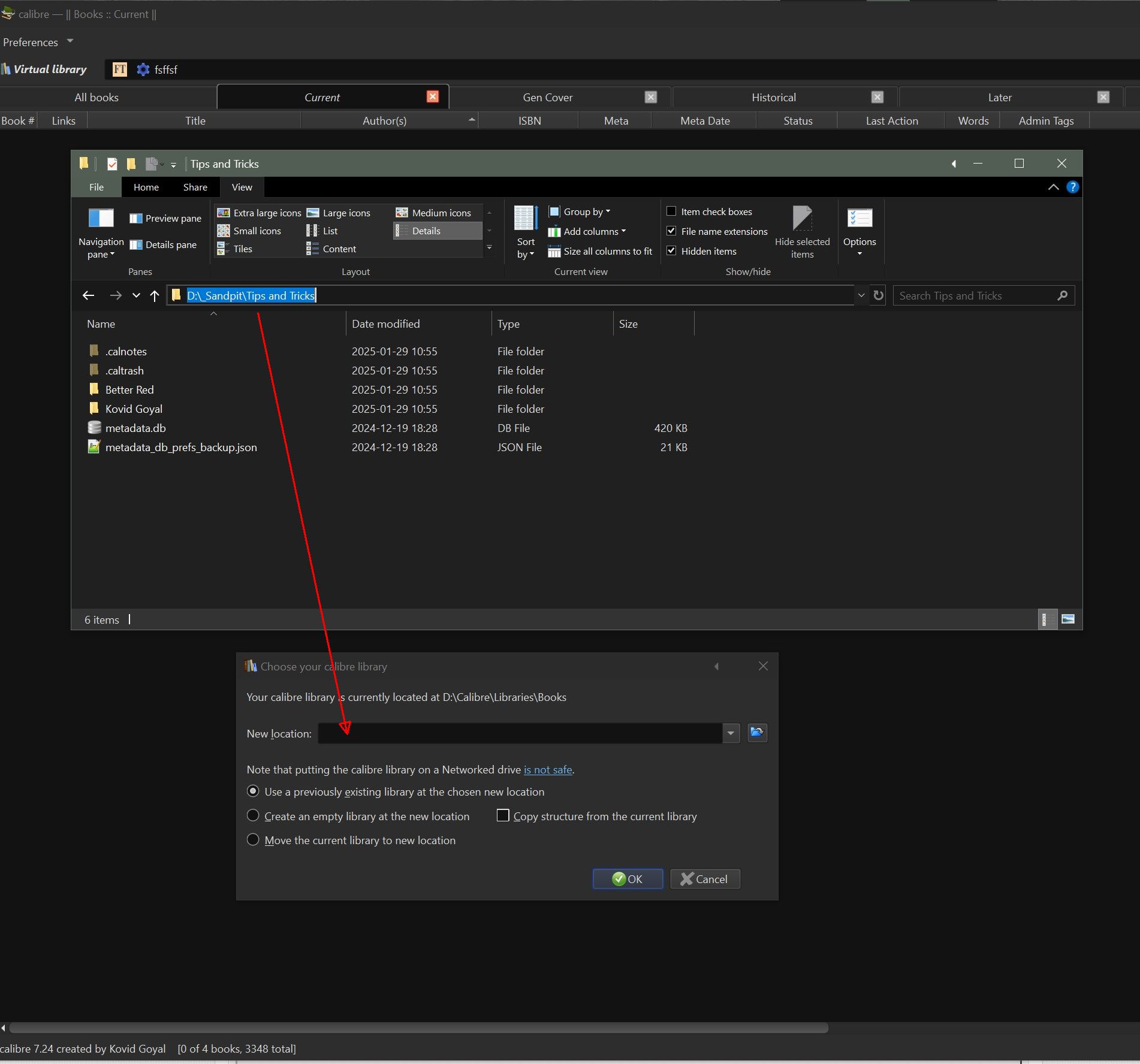Open the Group by dropdown

click(580, 212)
